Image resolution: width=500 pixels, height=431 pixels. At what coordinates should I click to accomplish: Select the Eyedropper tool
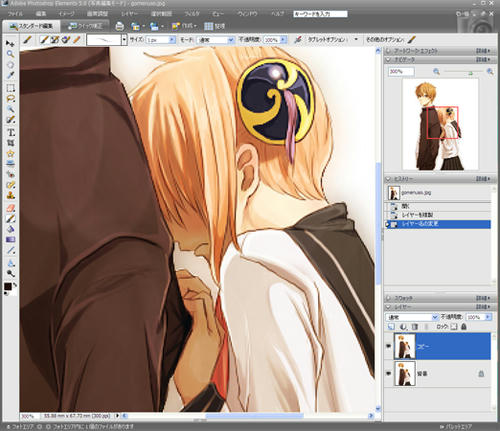[x=10, y=76]
